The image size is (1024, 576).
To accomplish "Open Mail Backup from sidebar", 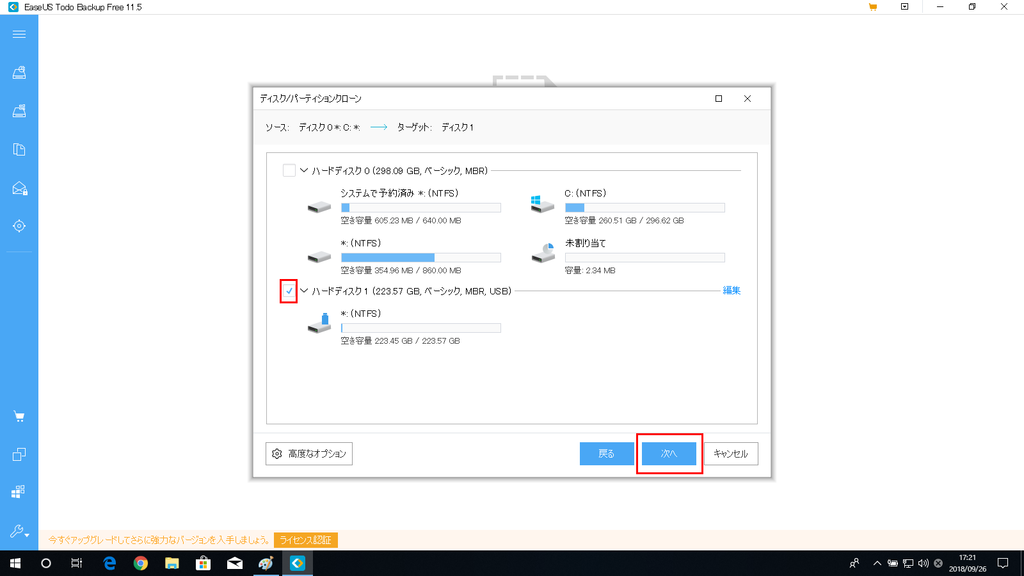I will [19, 189].
